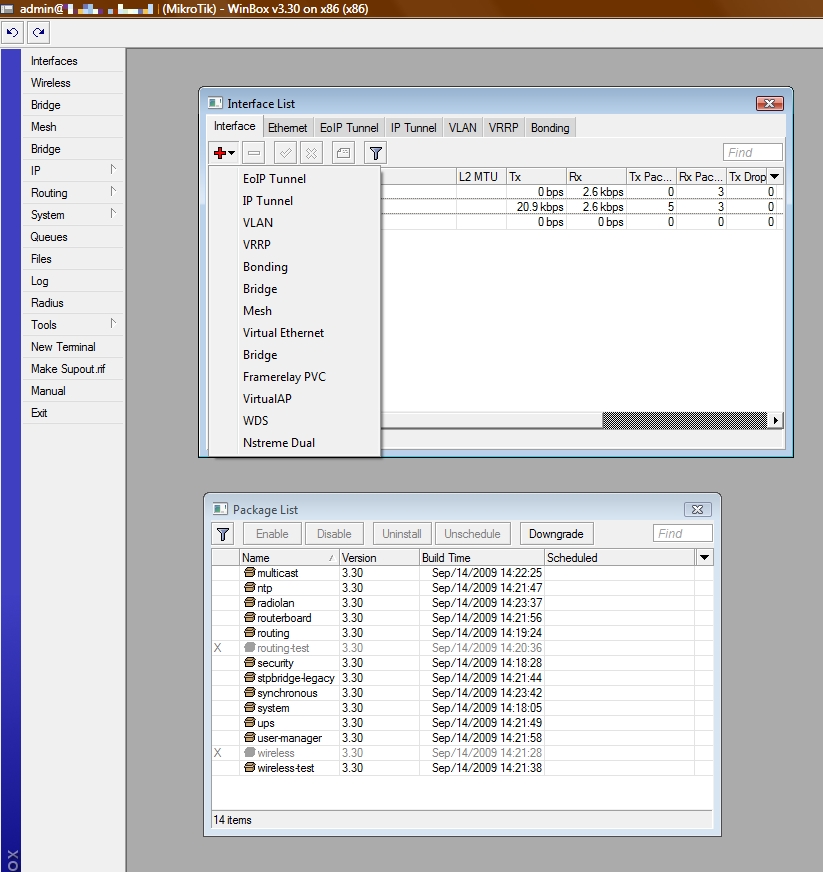Click the Uninstall package button
Viewport: 823px width, 872px height.
point(401,534)
